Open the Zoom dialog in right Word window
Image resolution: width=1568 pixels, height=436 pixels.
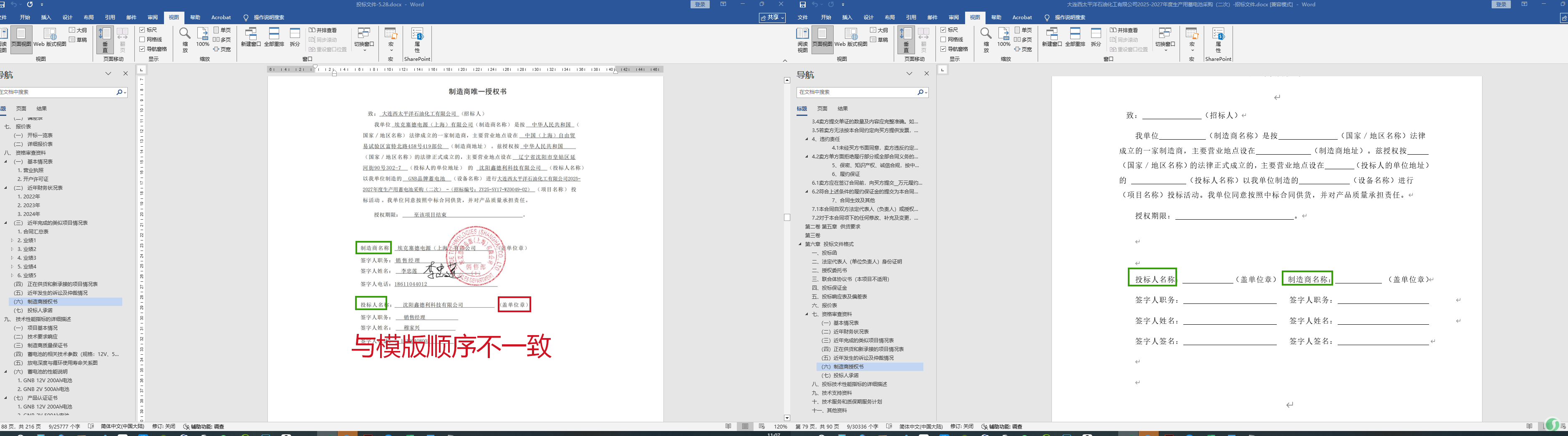pos(986,40)
